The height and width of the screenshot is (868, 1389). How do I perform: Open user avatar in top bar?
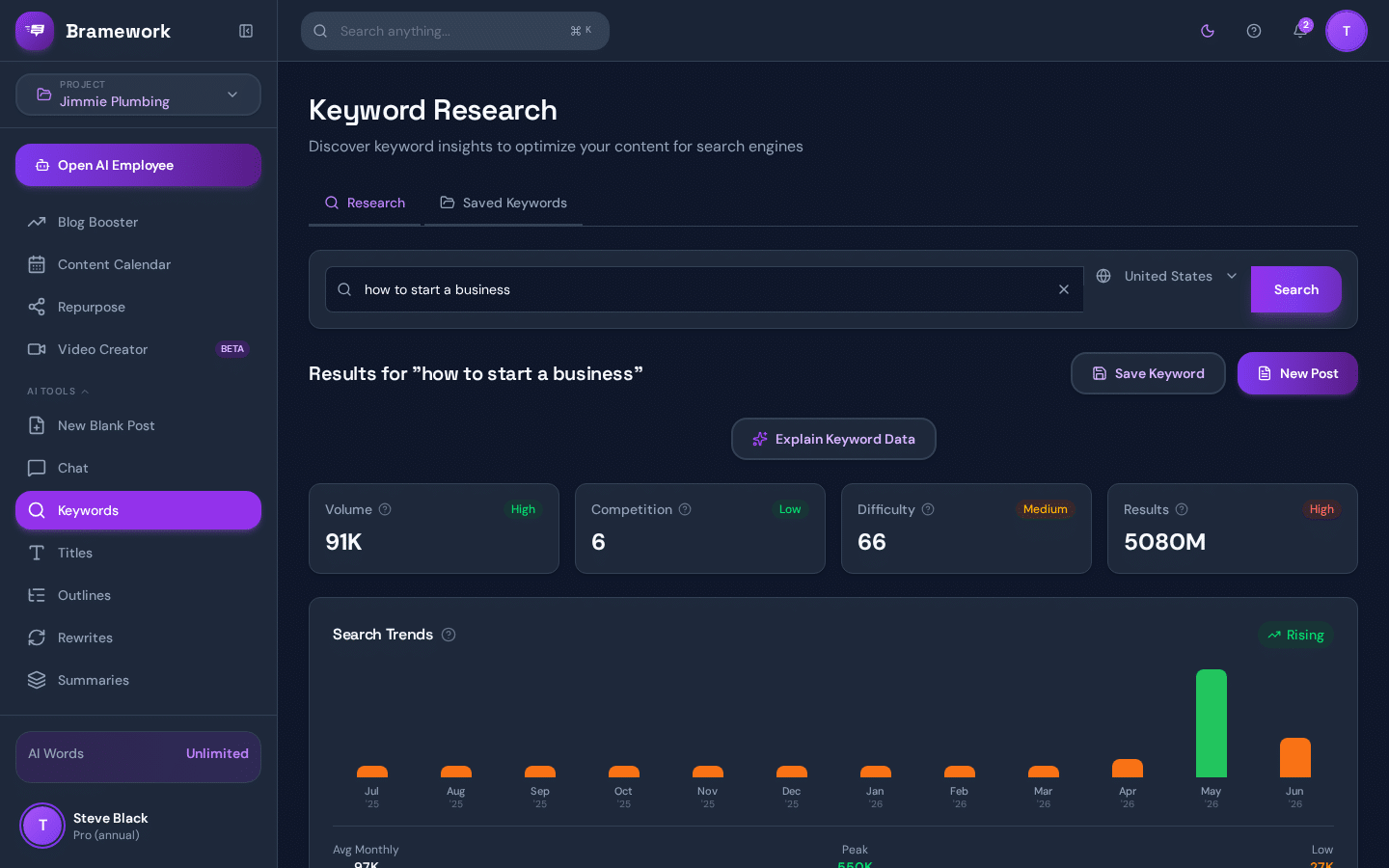pyautogui.click(x=1347, y=31)
